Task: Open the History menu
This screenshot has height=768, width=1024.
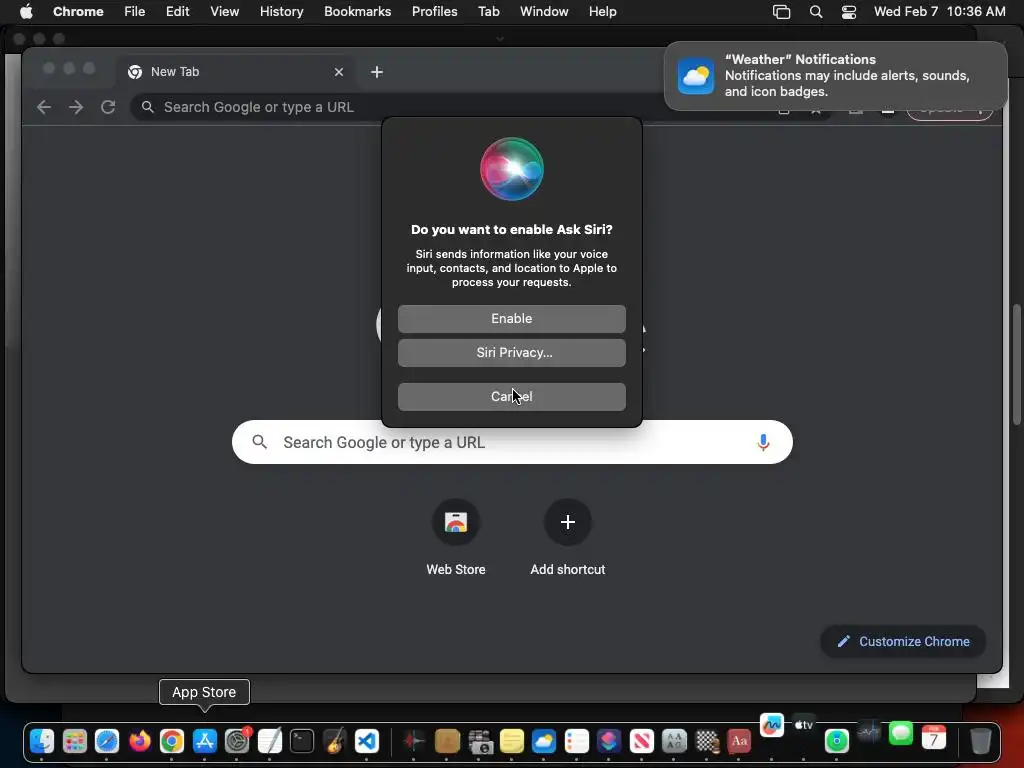Action: coord(281,11)
